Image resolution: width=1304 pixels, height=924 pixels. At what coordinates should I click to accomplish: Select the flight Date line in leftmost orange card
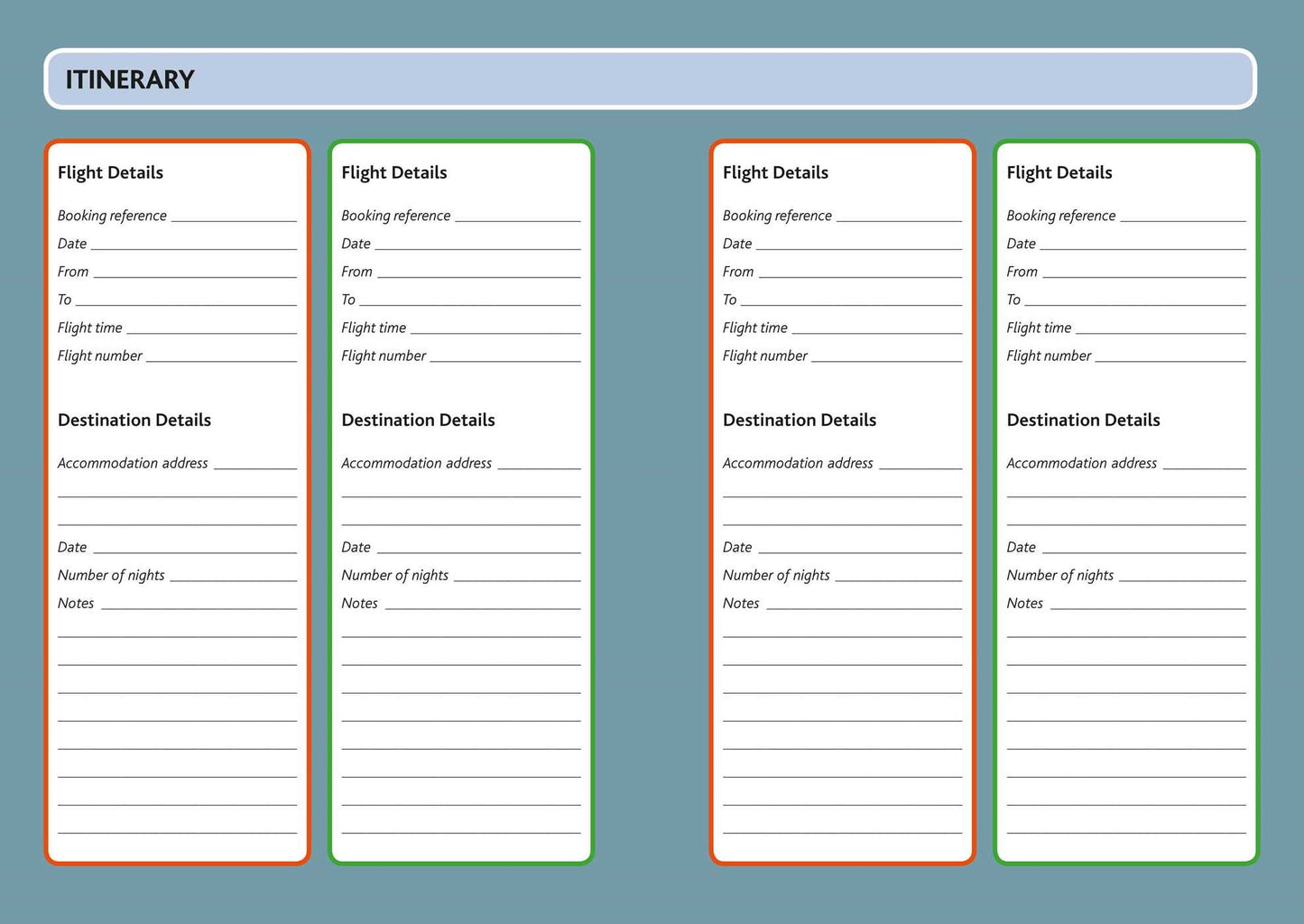(194, 245)
